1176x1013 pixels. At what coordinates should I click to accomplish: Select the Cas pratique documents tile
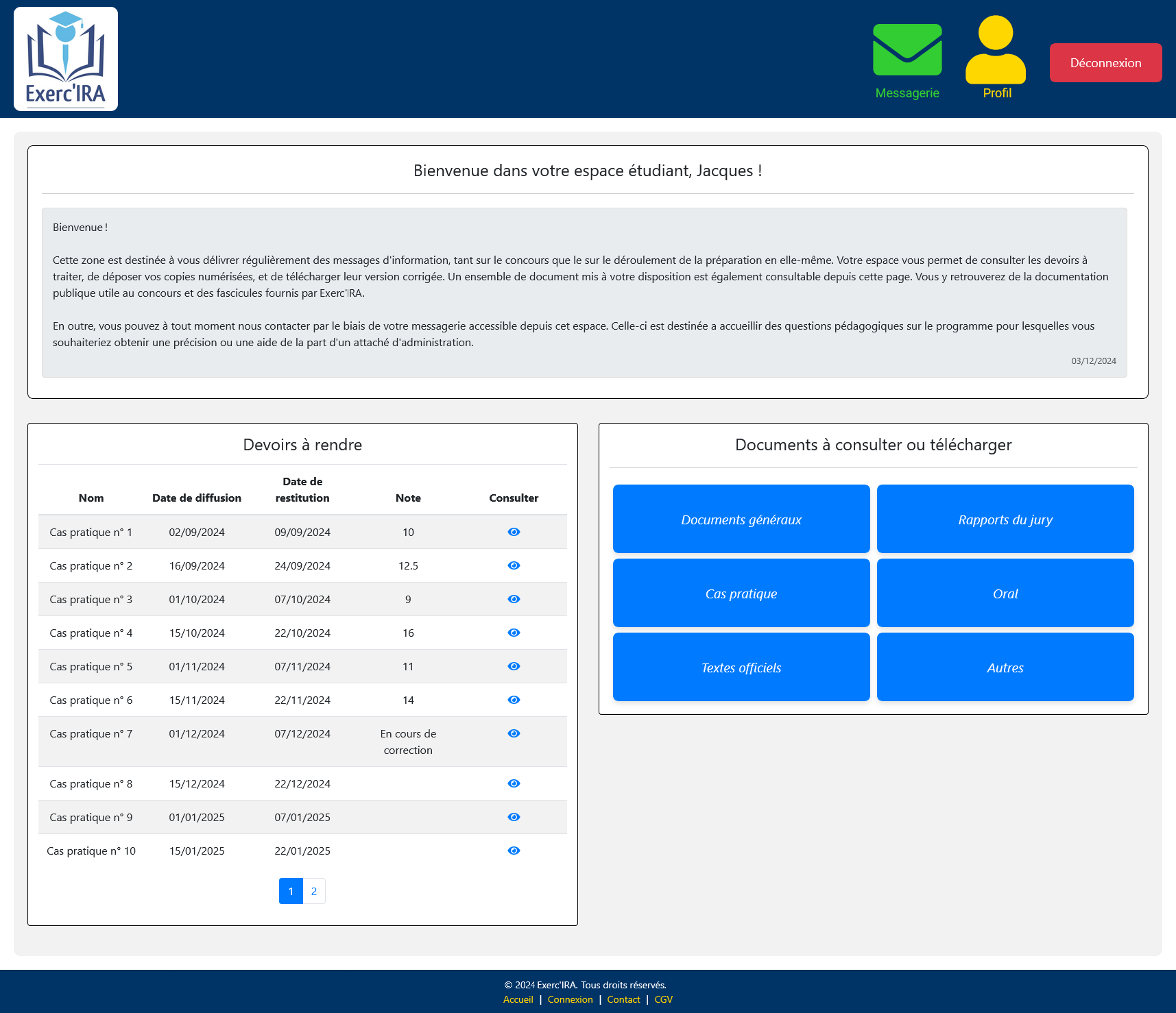pos(741,593)
